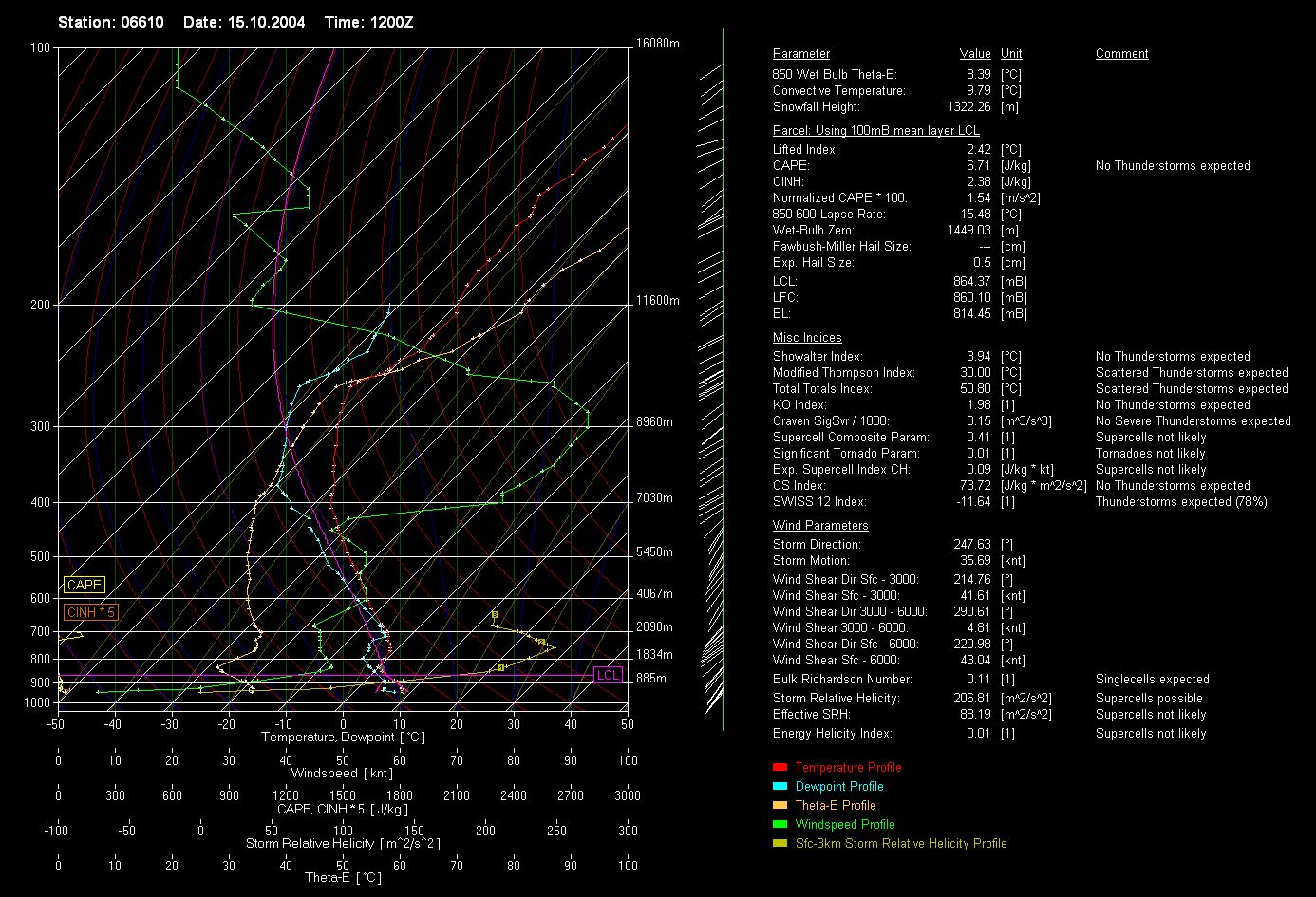Click the Temperature, Dewpoint axis label
This screenshot has height=897, width=1316.
tap(343, 738)
